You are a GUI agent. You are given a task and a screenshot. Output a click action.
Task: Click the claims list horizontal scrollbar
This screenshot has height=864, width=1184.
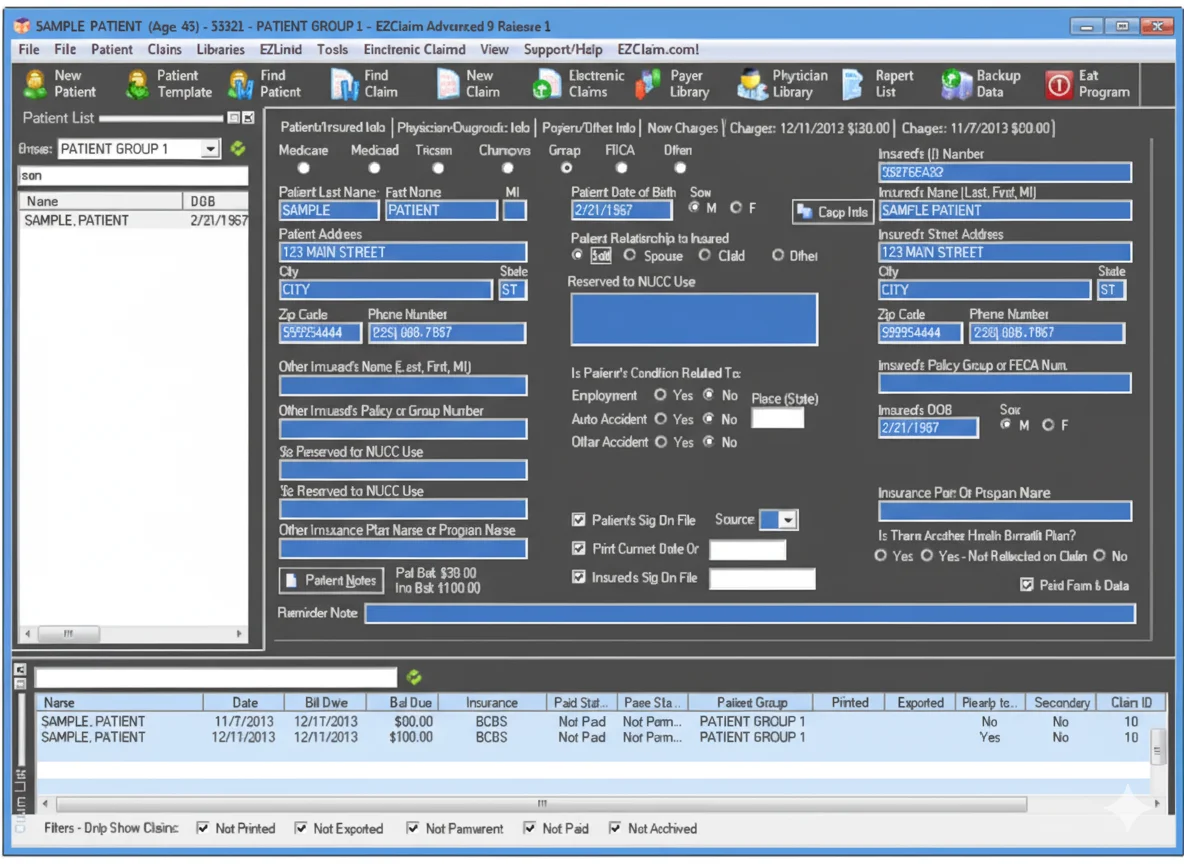[540, 803]
